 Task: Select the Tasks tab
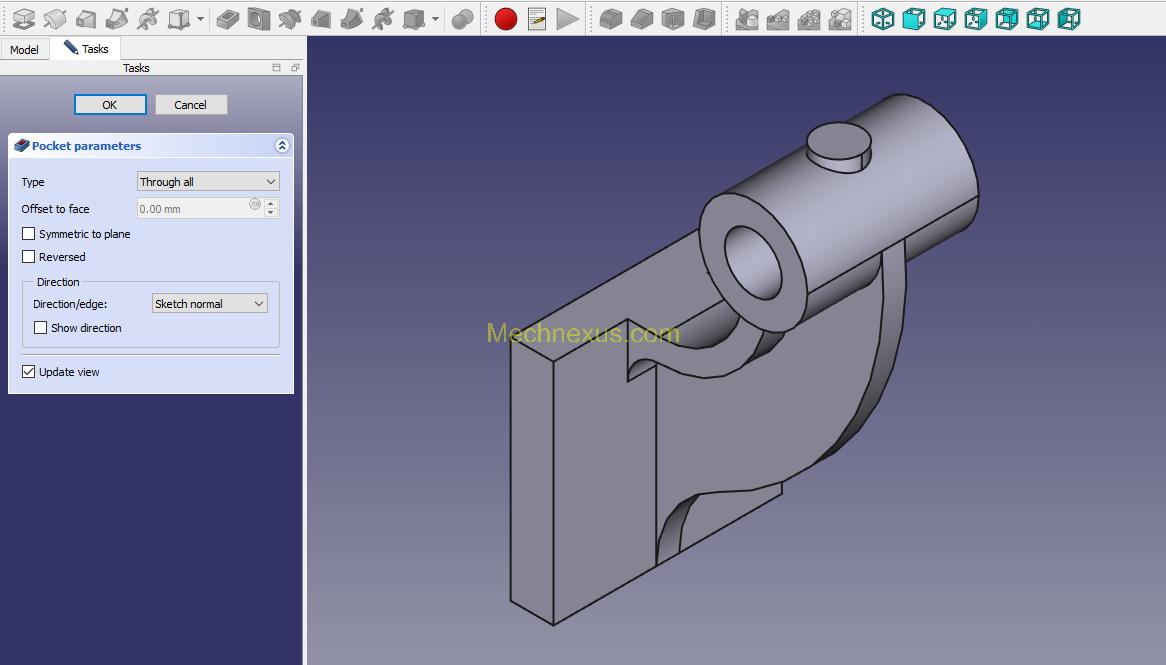[x=86, y=49]
